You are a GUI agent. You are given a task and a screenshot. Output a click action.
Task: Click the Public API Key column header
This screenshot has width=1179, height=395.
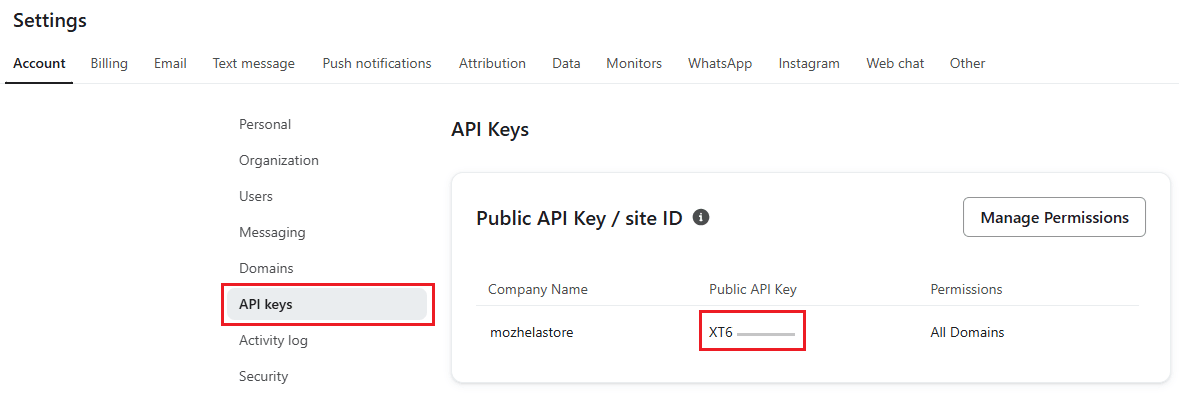pos(753,290)
